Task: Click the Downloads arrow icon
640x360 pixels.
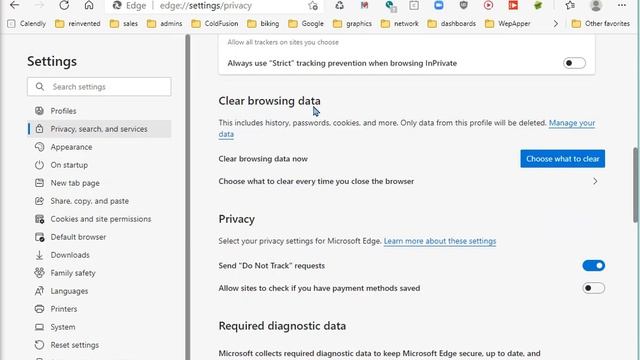Action: pos(39,255)
